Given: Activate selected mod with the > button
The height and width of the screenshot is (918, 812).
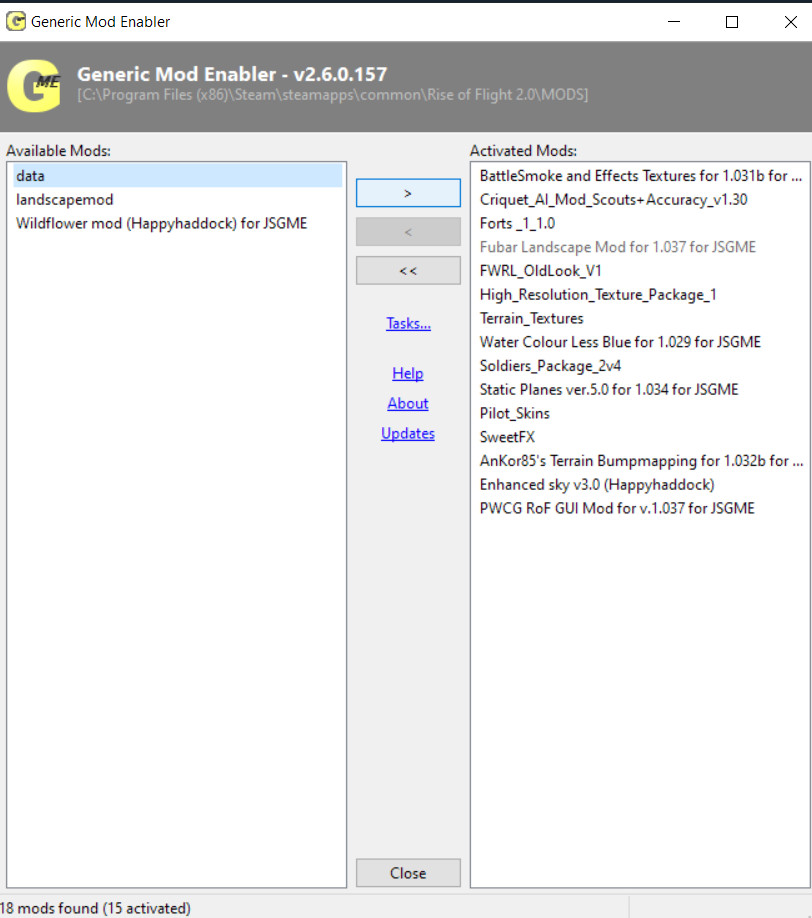Looking at the screenshot, I should coord(408,193).
